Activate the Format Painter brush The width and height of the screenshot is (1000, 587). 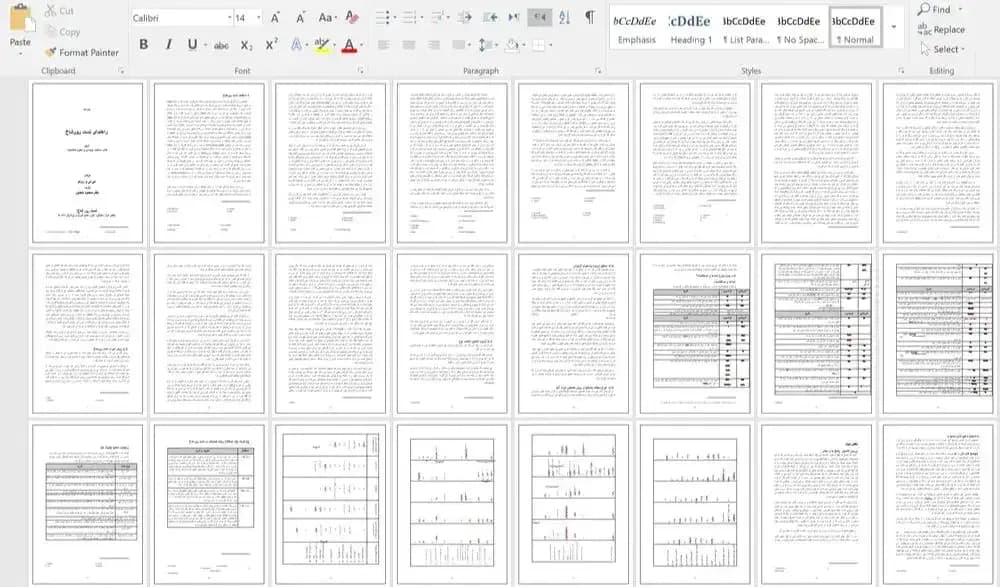pyautogui.click(x=82, y=52)
